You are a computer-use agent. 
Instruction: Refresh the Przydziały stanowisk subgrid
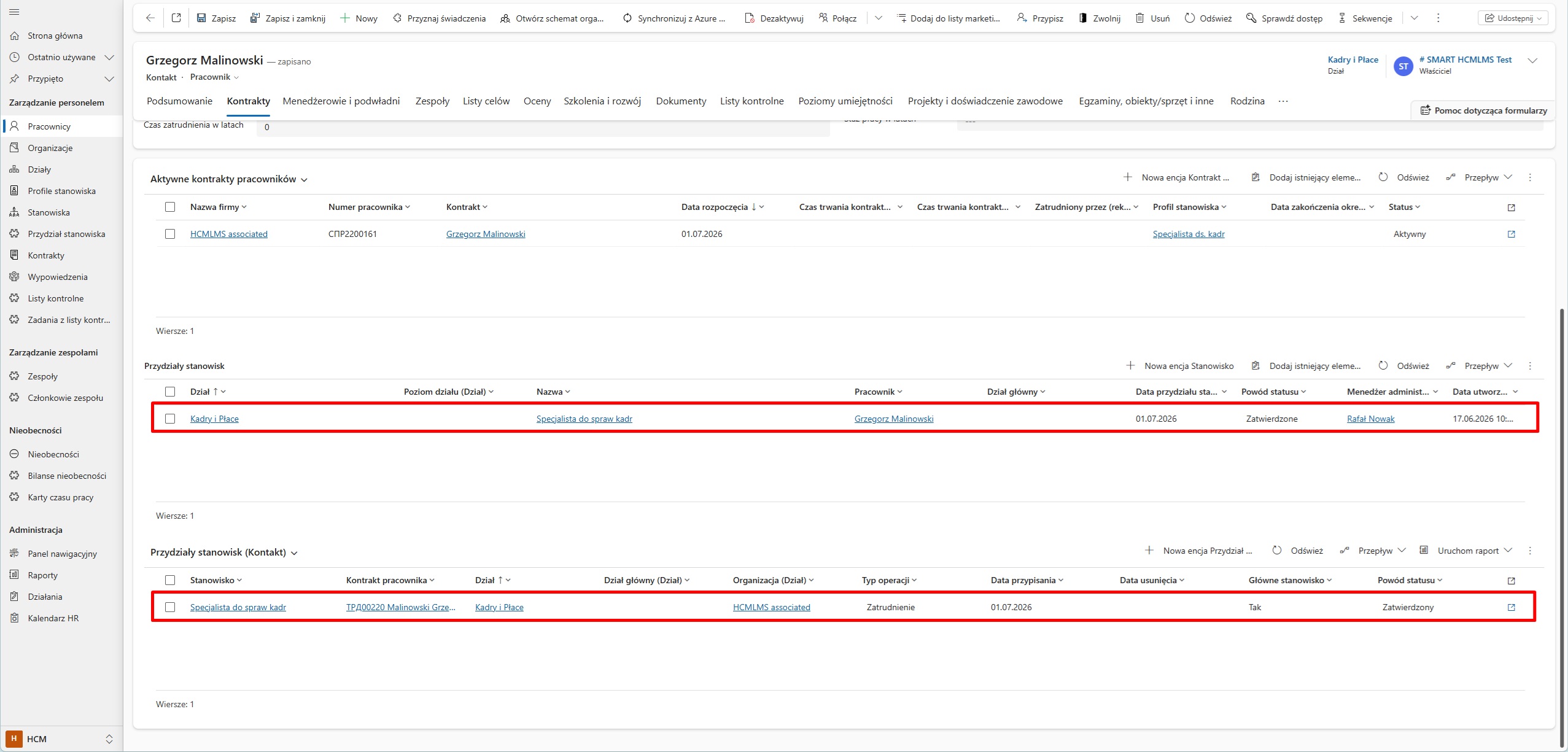click(1404, 366)
